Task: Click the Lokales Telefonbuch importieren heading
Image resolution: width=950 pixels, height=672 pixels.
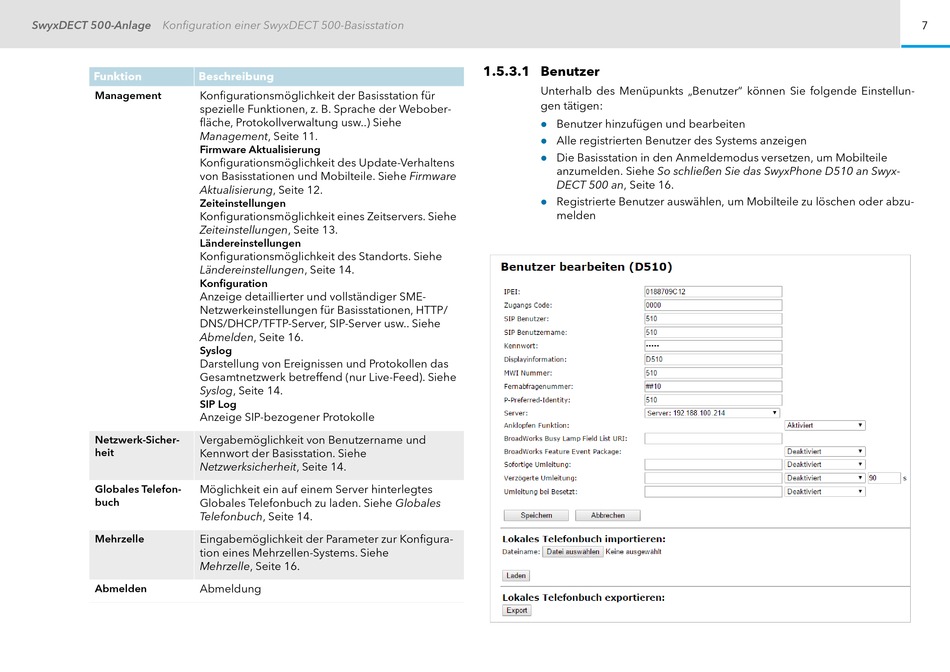Action: [x=583, y=539]
